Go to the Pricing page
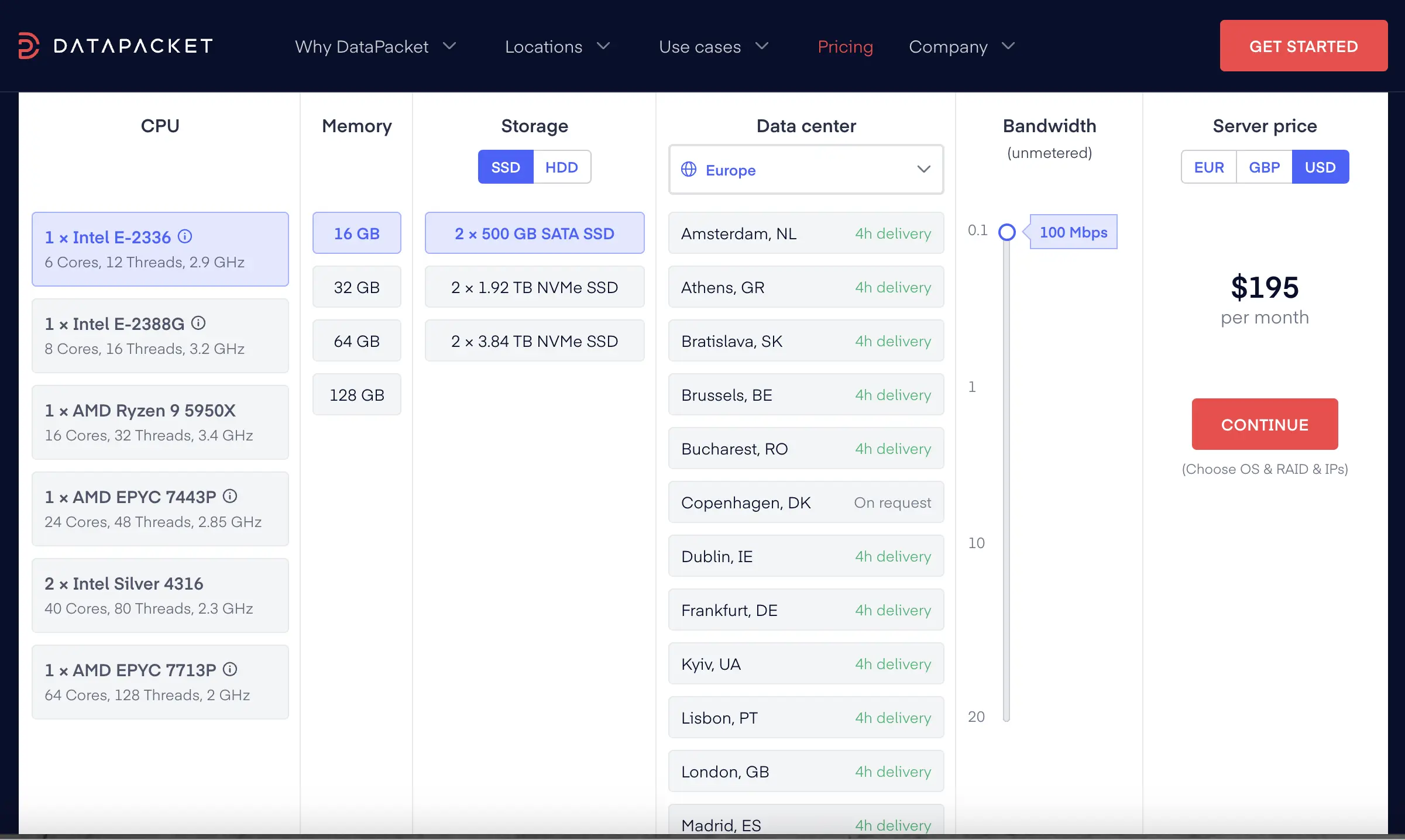 (845, 46)
